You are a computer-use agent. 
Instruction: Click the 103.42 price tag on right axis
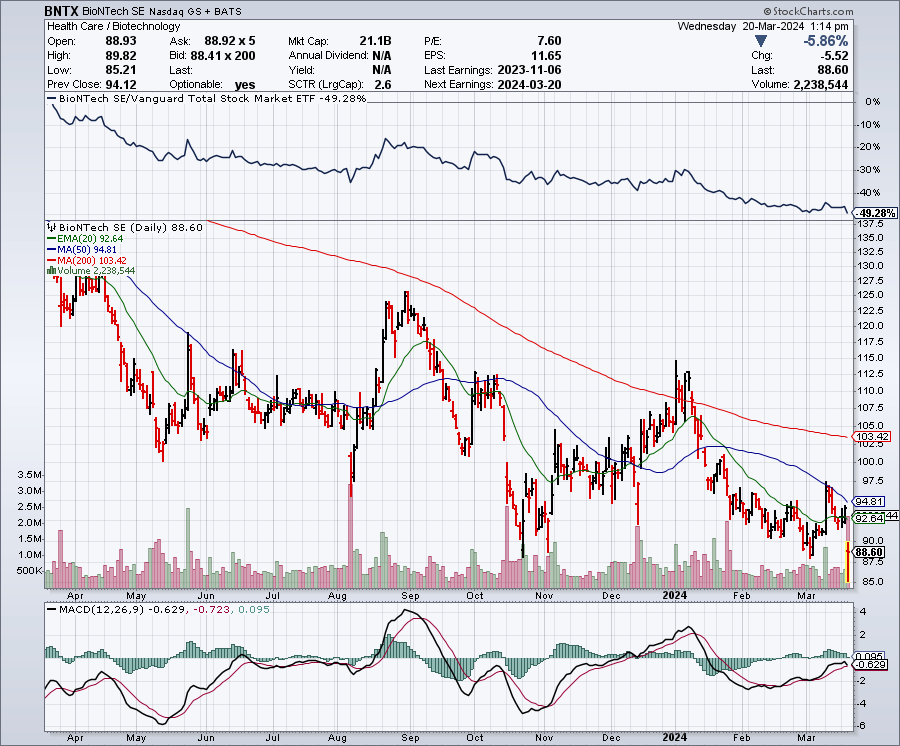coord(872,437)
